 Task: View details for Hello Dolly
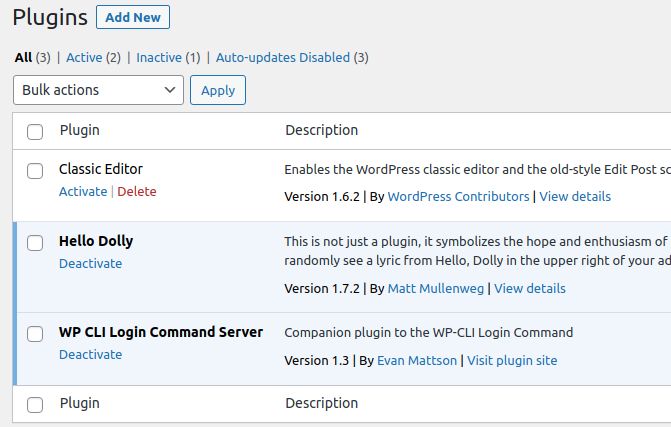coord(530,289)
